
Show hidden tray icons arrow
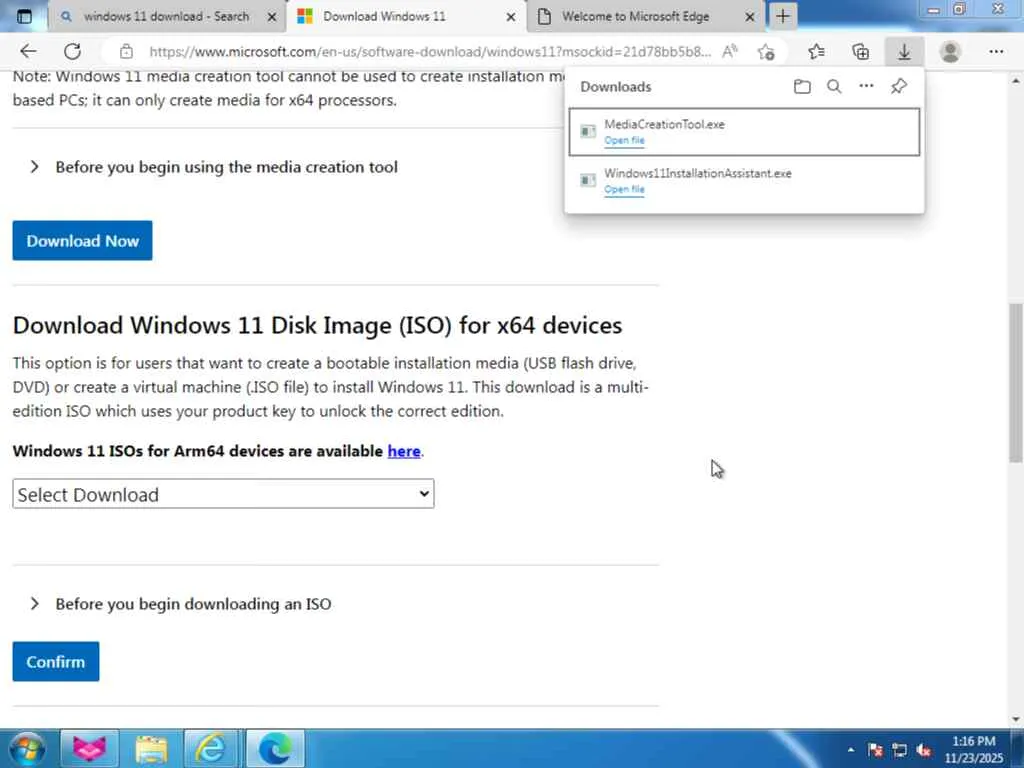(850, 750)
